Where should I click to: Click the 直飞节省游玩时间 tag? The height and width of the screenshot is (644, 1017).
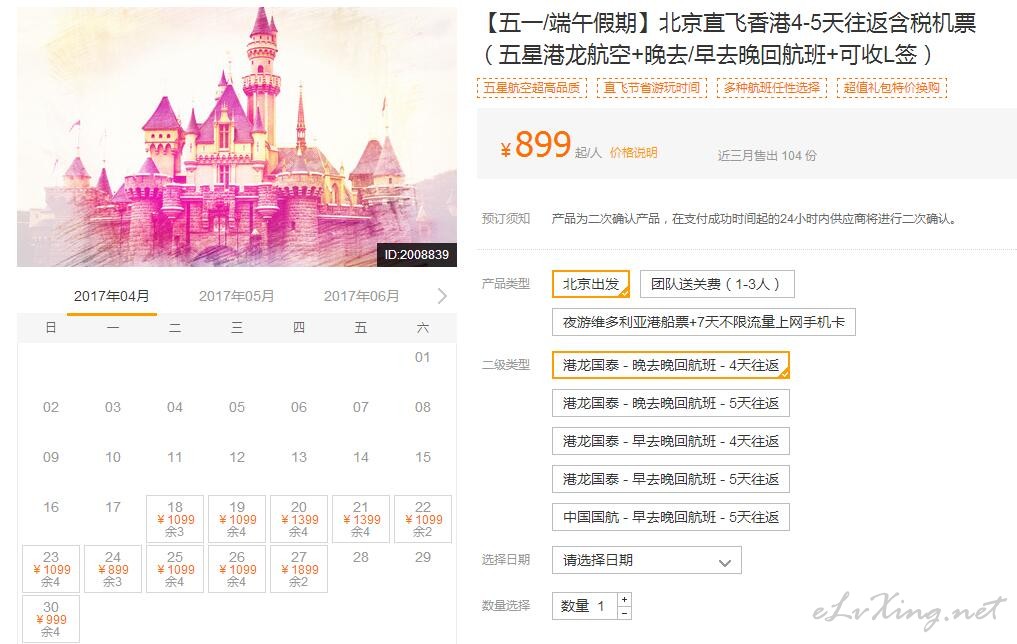(652, 88)
